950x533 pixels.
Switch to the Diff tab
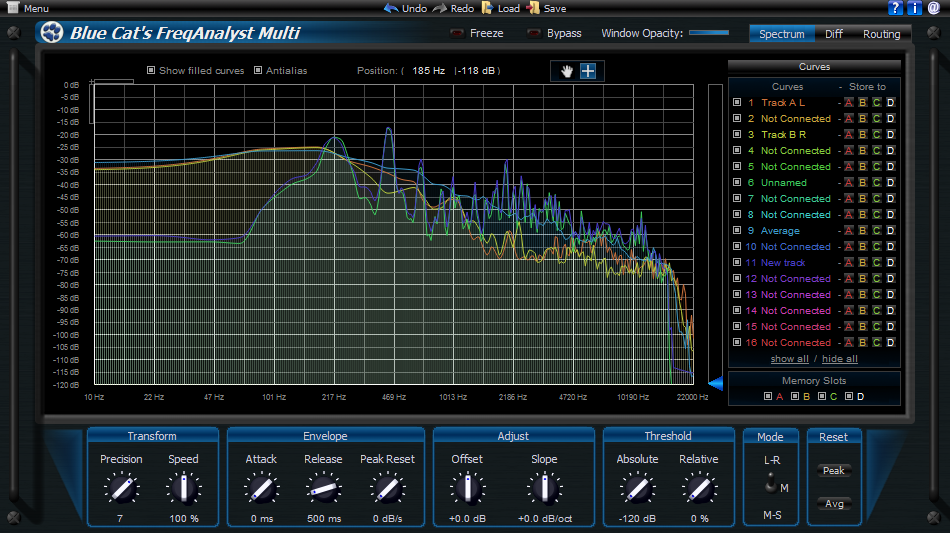pos(833,34)
